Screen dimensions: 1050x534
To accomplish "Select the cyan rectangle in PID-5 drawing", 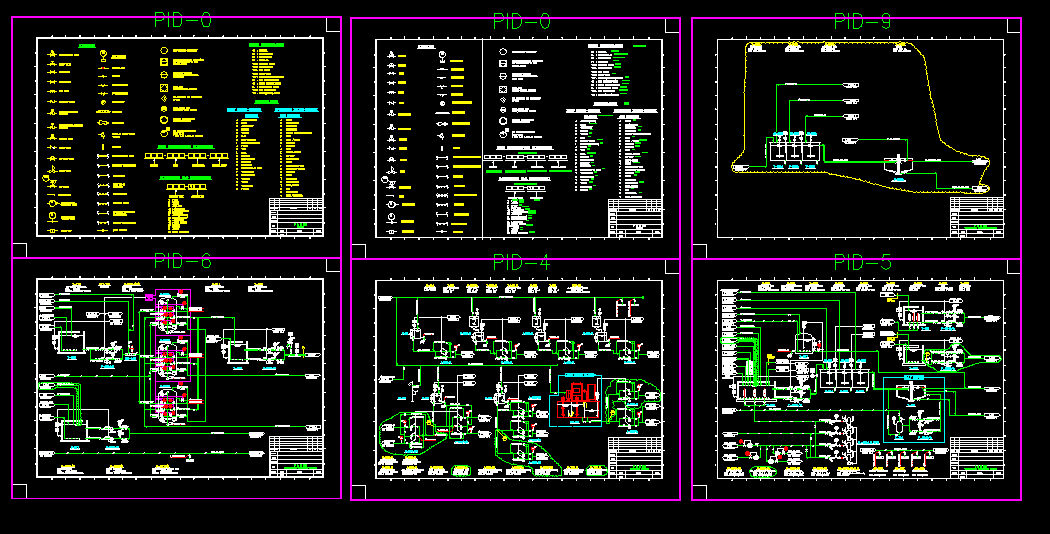I will [x=913, y=409].
